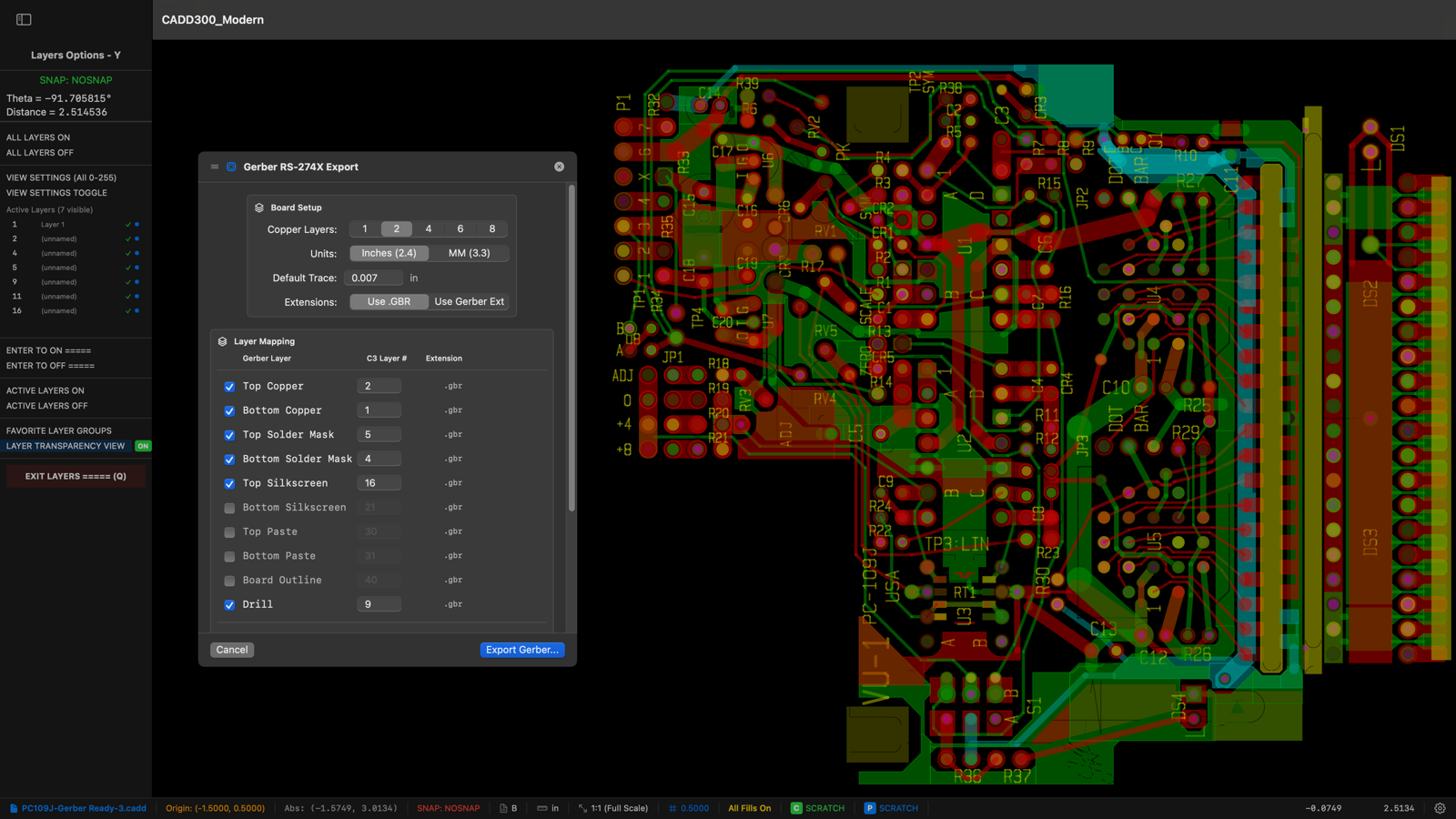Uncheck the Top Solder Mask checkbox
1456x819 pixels.
229,435
